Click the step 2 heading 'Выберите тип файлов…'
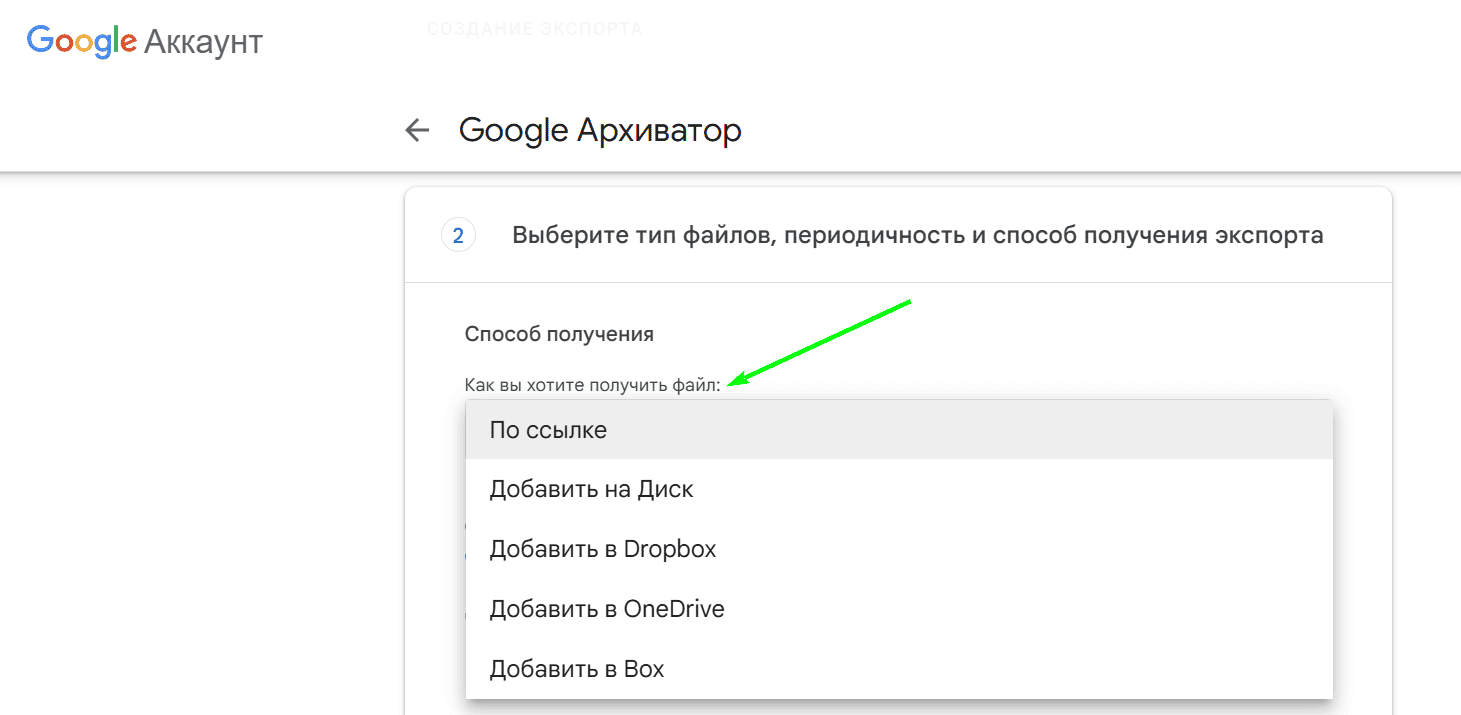Image resolution: width=1461 pixels, height=715 pixels. 918,235
